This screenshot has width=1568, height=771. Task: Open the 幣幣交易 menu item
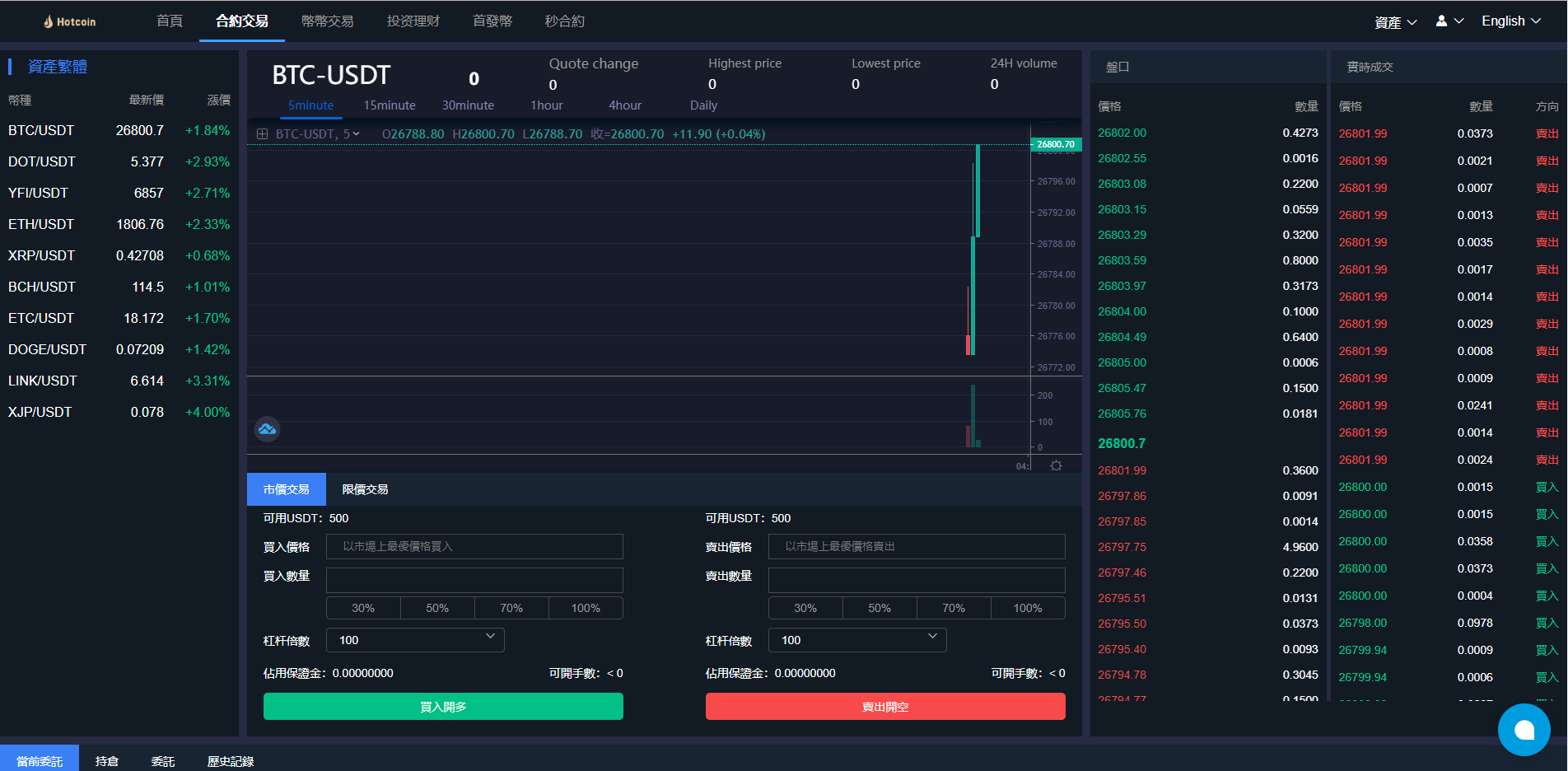pyautogui.click(x=327, y=21)
